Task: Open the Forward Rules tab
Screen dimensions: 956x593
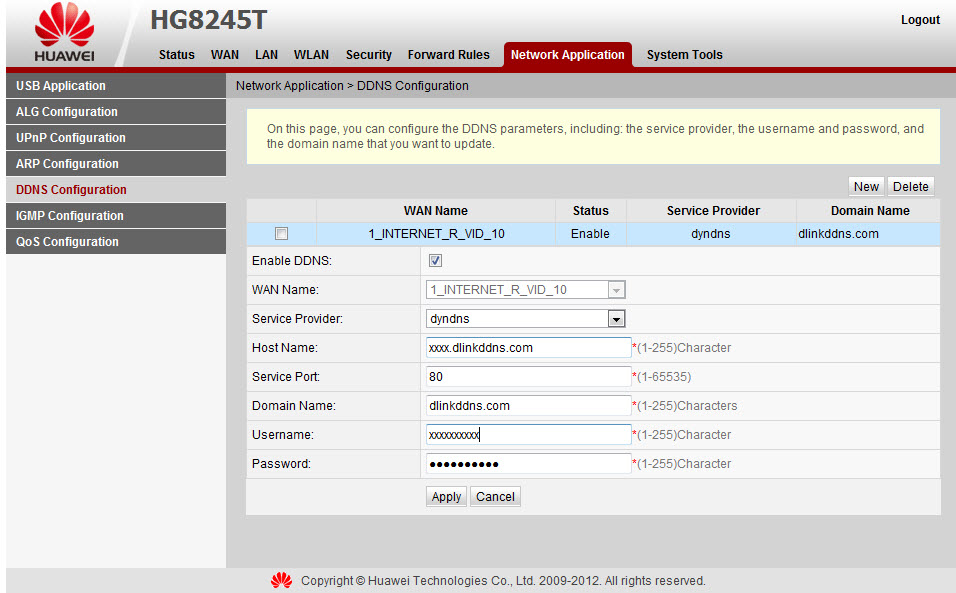Action: click(449, 55)
